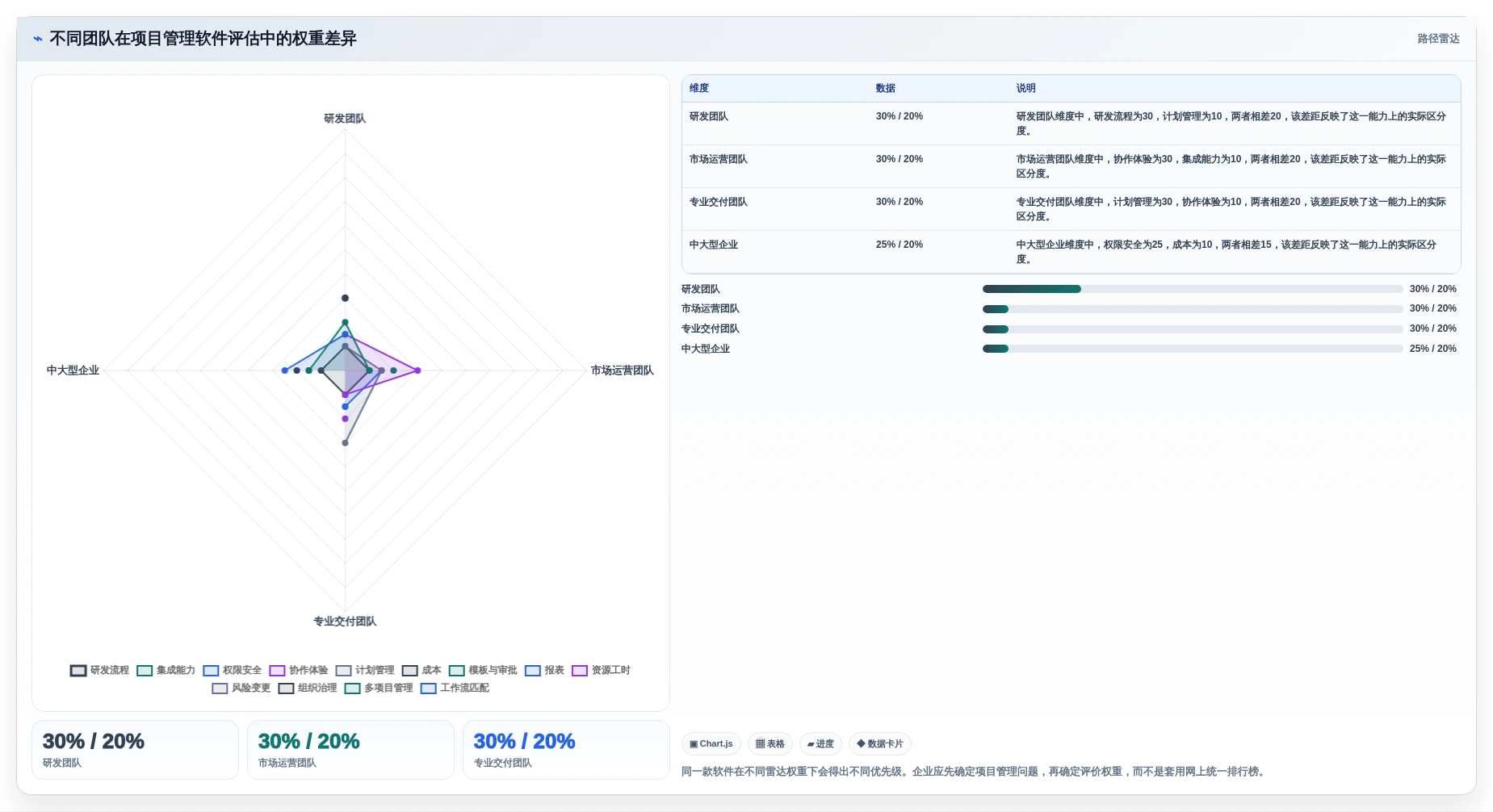Image resolution: width=1493 pixels, height=812 pixels.
Task: Toggle the 资源工时 legend item
Action: tap(601, 671)
